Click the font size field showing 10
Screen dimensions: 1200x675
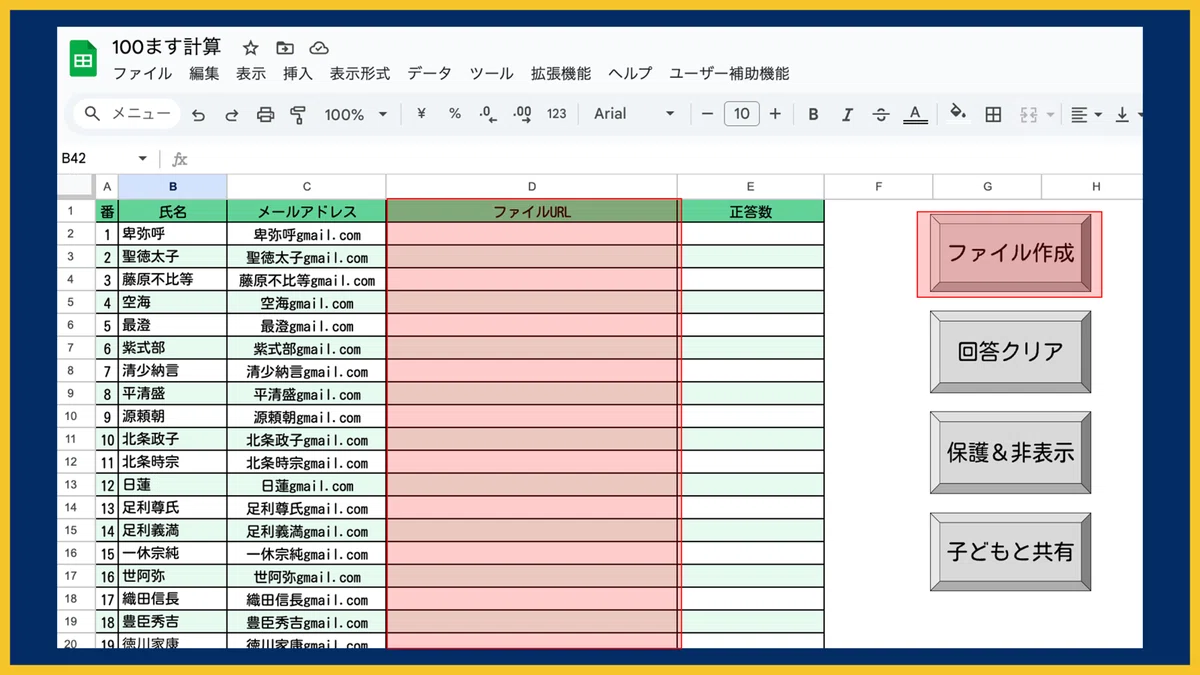[x=741, y=114]
